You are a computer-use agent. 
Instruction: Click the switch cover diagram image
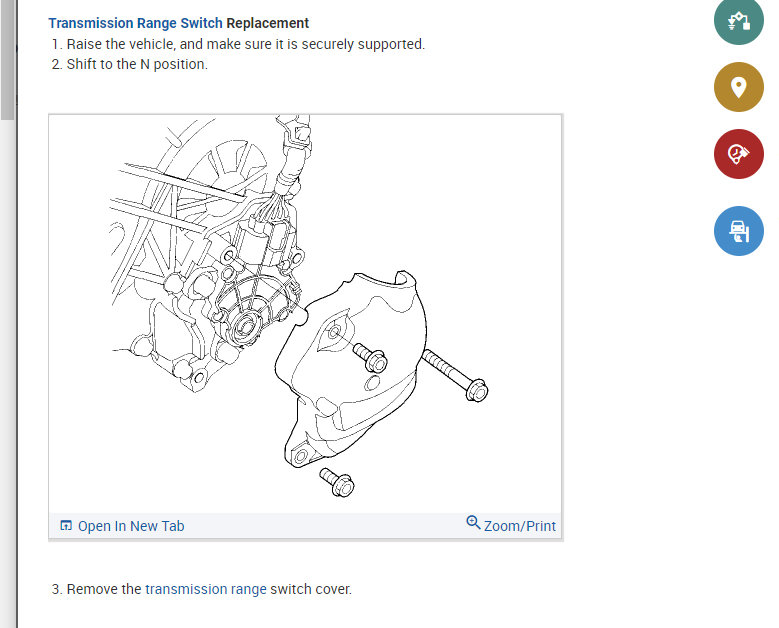(305, 314)
